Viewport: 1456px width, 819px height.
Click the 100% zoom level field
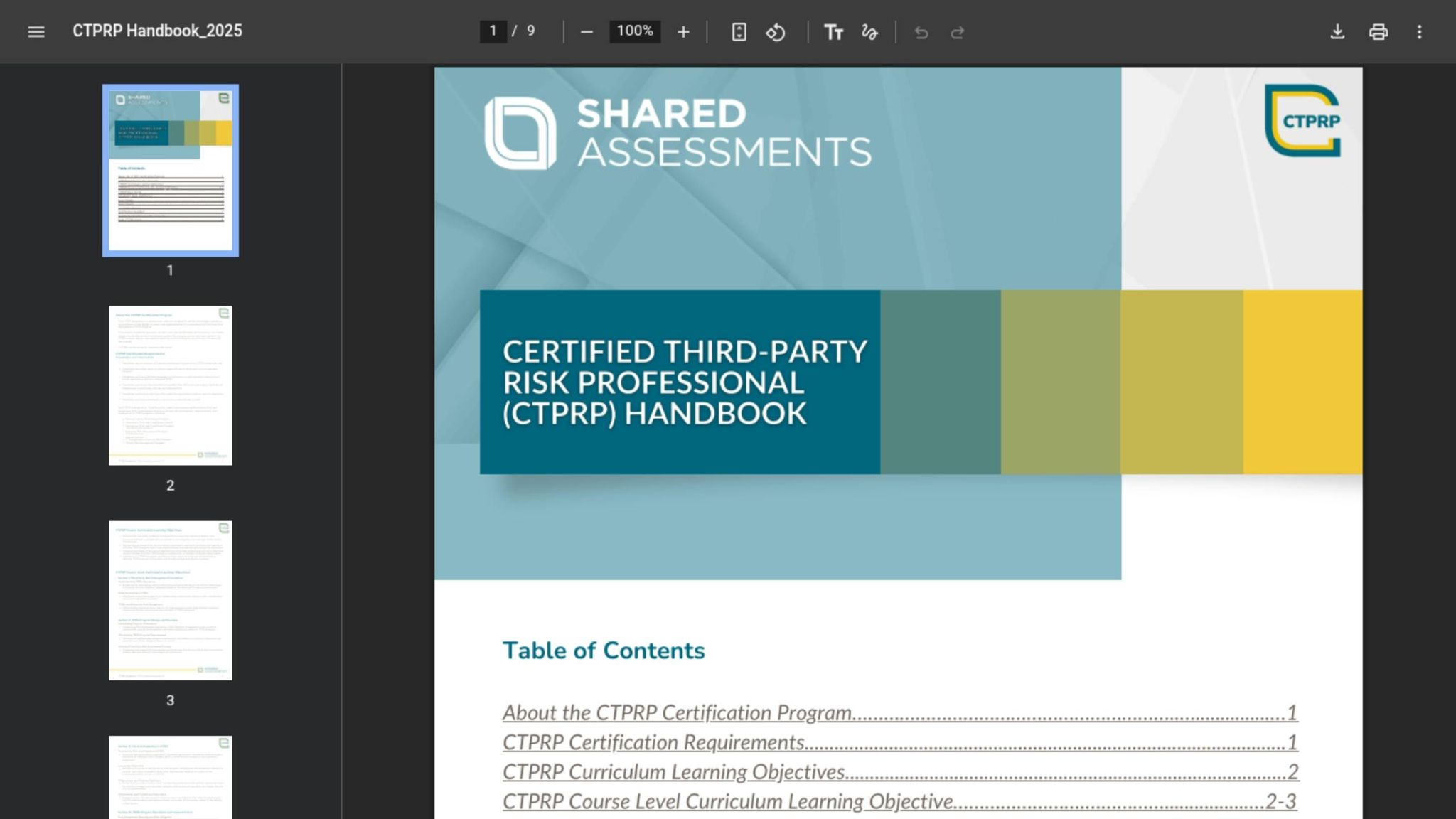[x=635, y=31]
